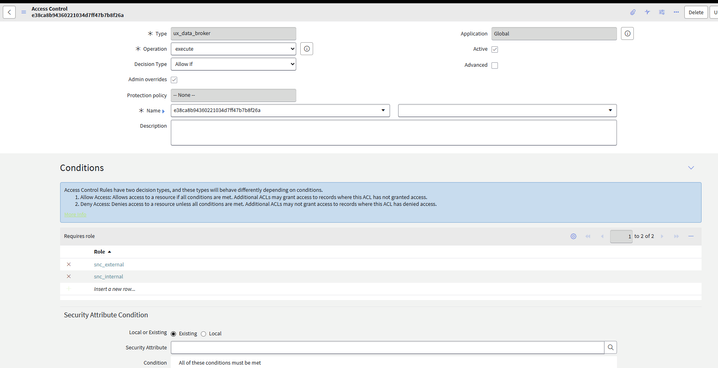Show info icon beside Operation field
This screenshot has height=368, width=718.
307,49
